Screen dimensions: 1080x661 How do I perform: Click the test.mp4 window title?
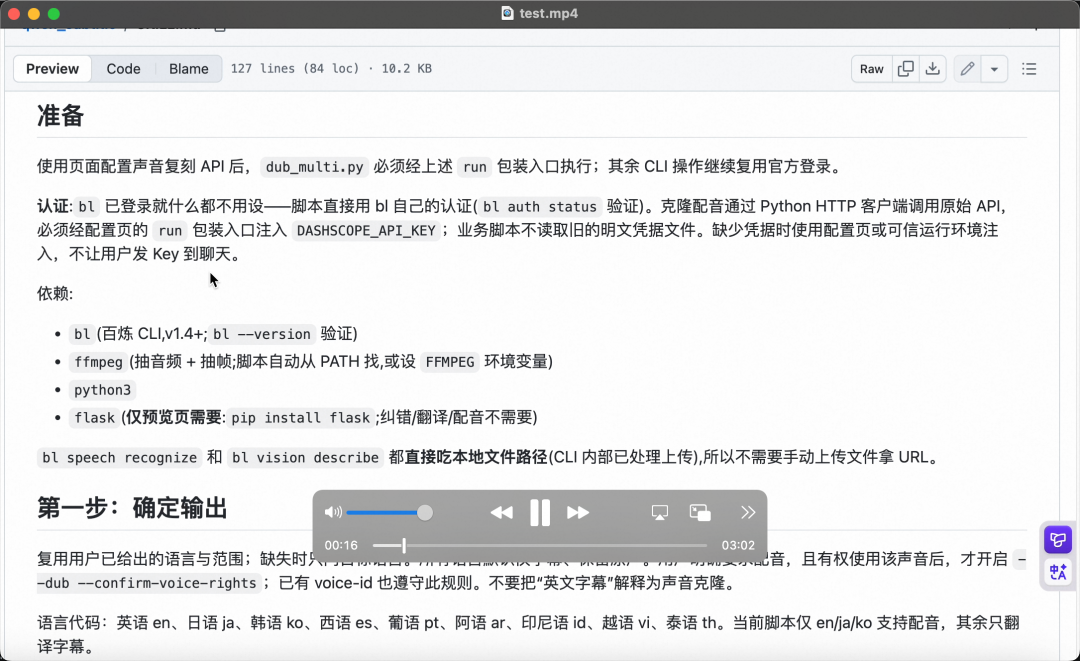pyautogui.click(x=548, y=13)
